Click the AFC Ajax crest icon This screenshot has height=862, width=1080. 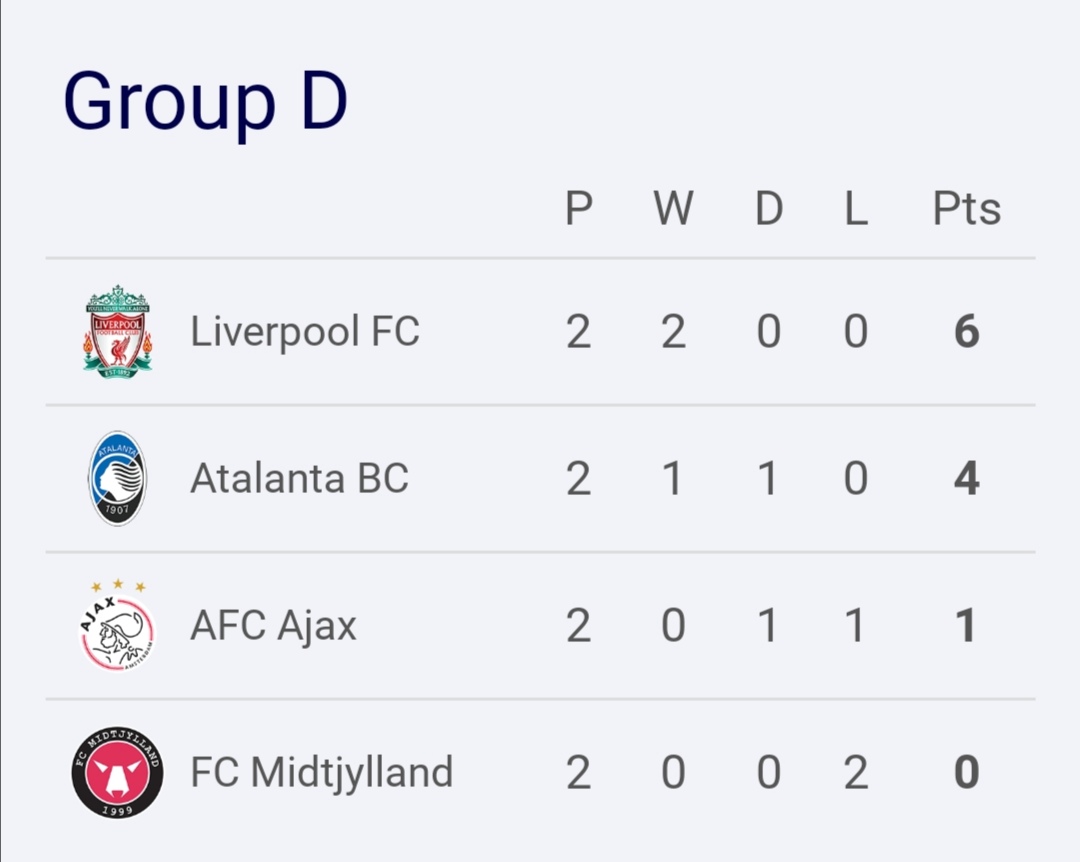(x=117, y=626)
